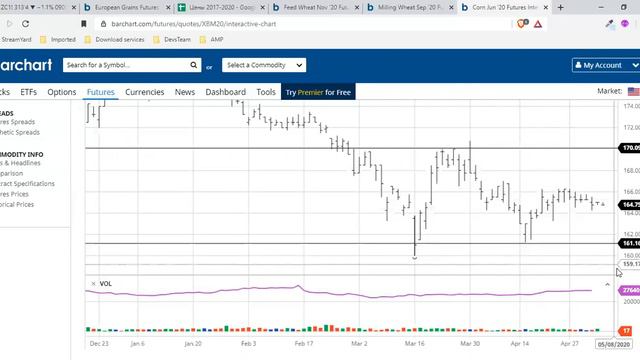Click the extension pen icon in toolbar
Screen dimensions: 640x360
point(609,24)
